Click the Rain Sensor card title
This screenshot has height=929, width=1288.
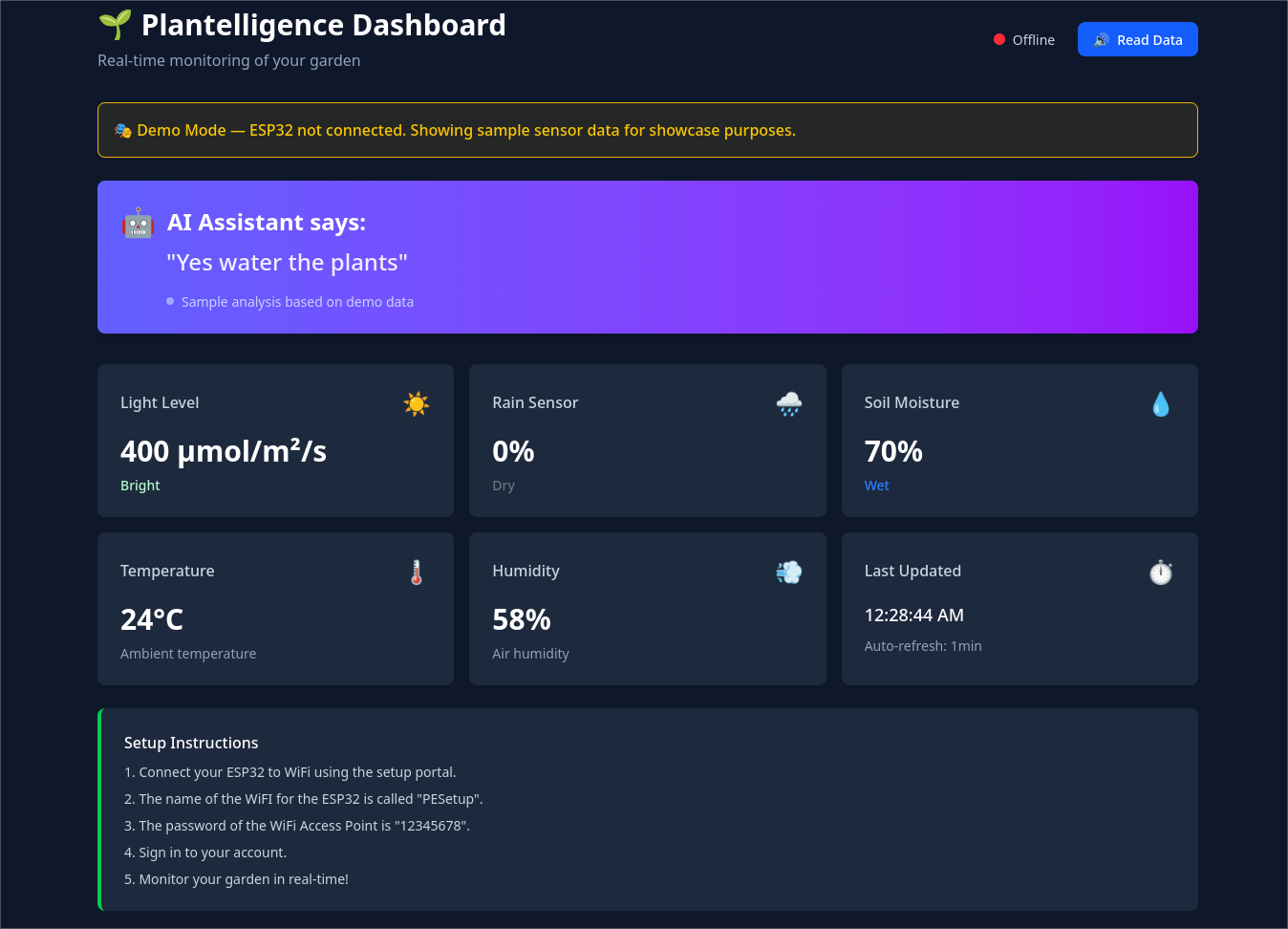pyautogui.click(x=535, y=402)
